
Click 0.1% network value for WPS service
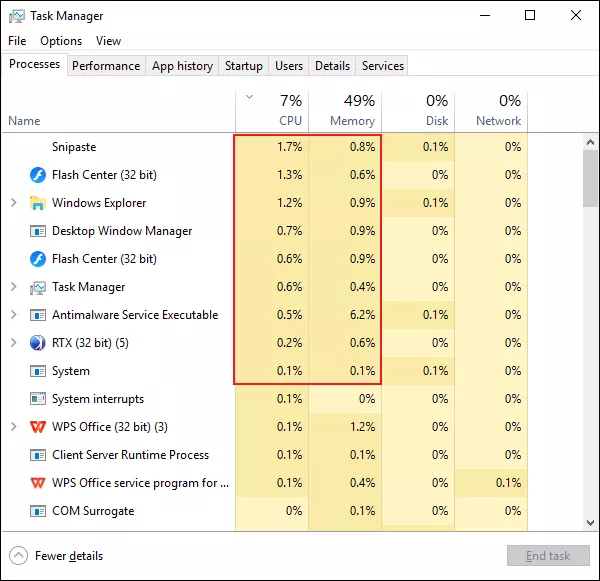[508, 483]
